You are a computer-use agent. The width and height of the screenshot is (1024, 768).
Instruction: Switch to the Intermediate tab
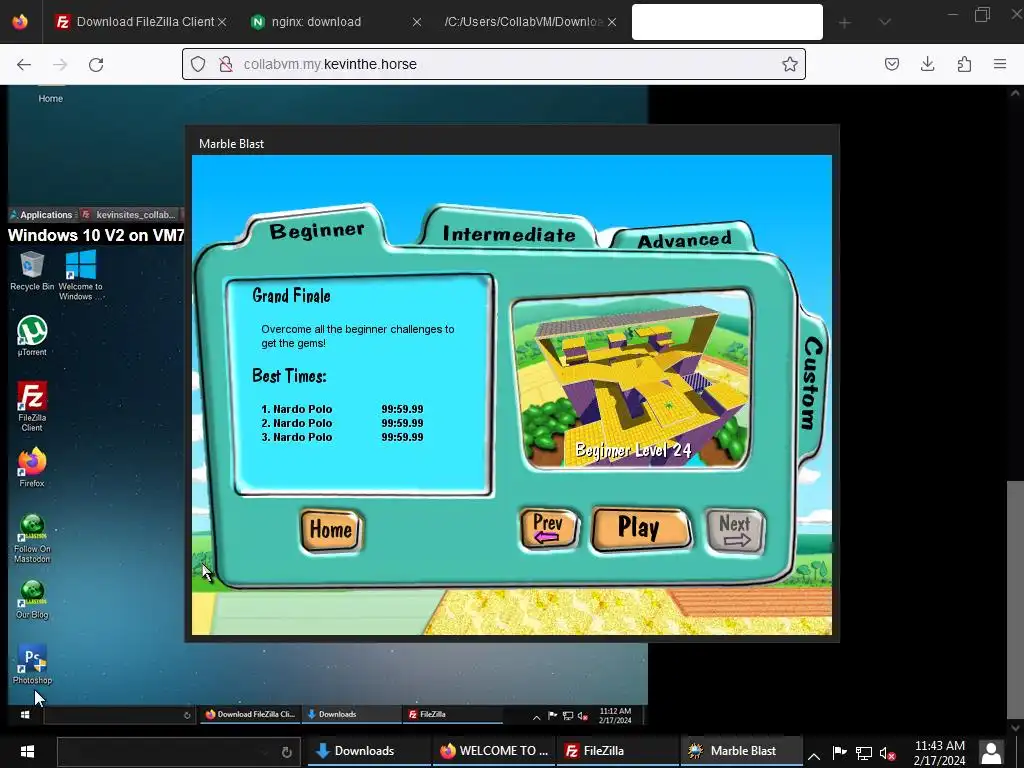(509, 234)
